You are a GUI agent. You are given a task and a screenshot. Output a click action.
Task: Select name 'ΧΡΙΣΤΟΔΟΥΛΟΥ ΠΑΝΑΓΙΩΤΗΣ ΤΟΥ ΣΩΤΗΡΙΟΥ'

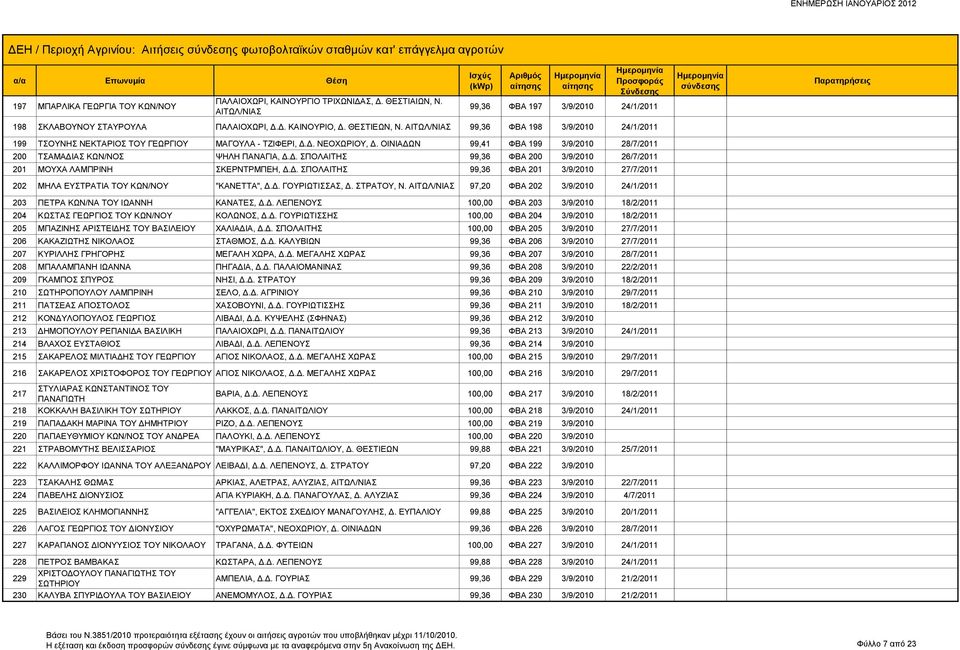107,578
